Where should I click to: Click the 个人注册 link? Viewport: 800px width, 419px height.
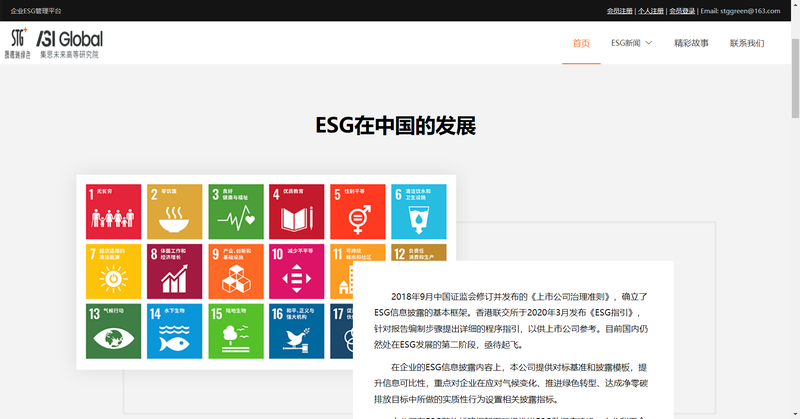(651, 11)
